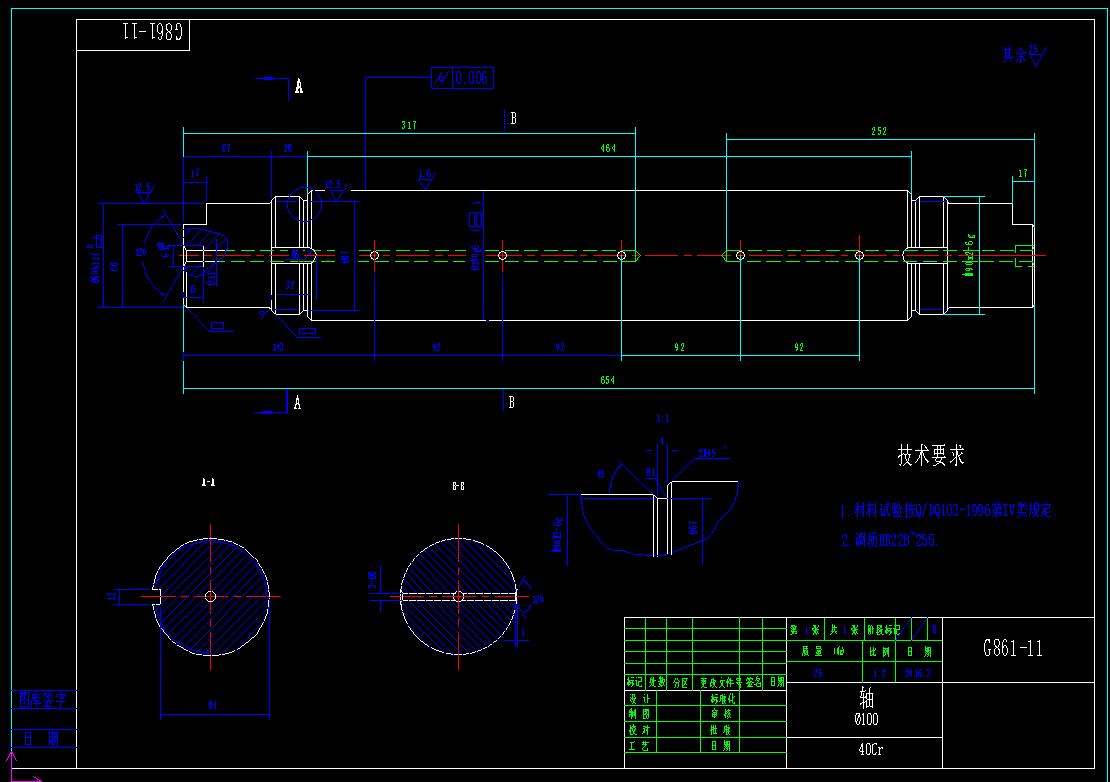
Task: Select the overall 654 length dimension
Action: click(x=607, y=380)
